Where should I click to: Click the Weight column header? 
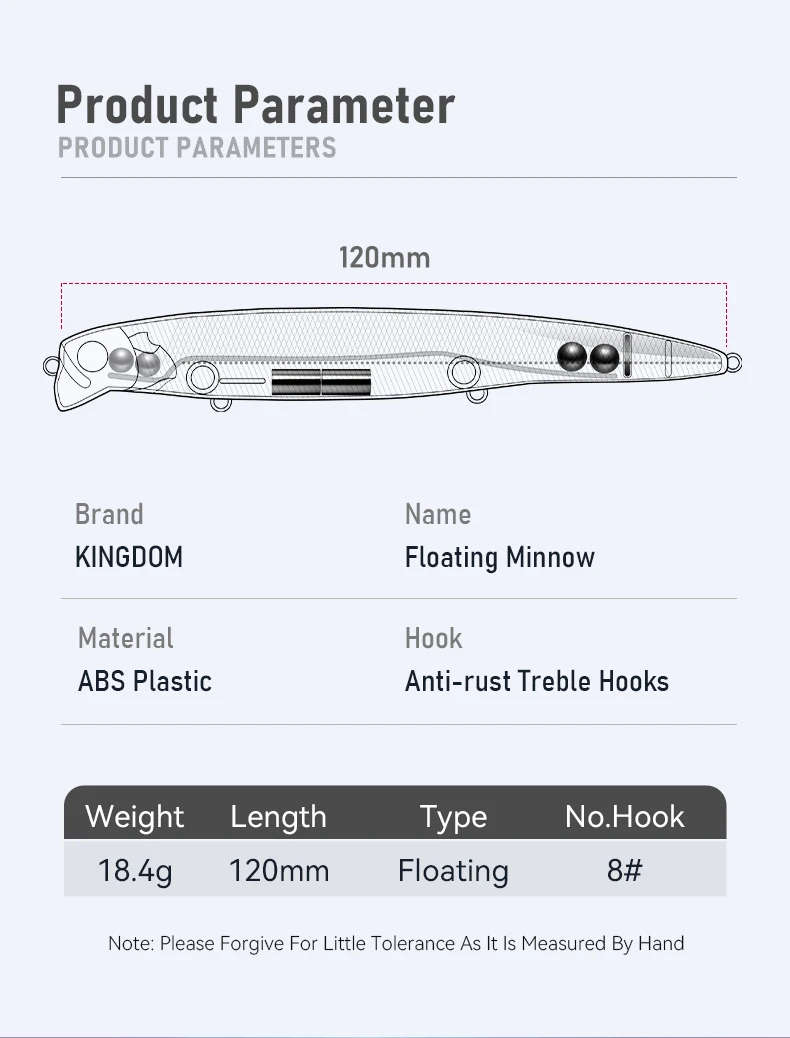(135, 817)
